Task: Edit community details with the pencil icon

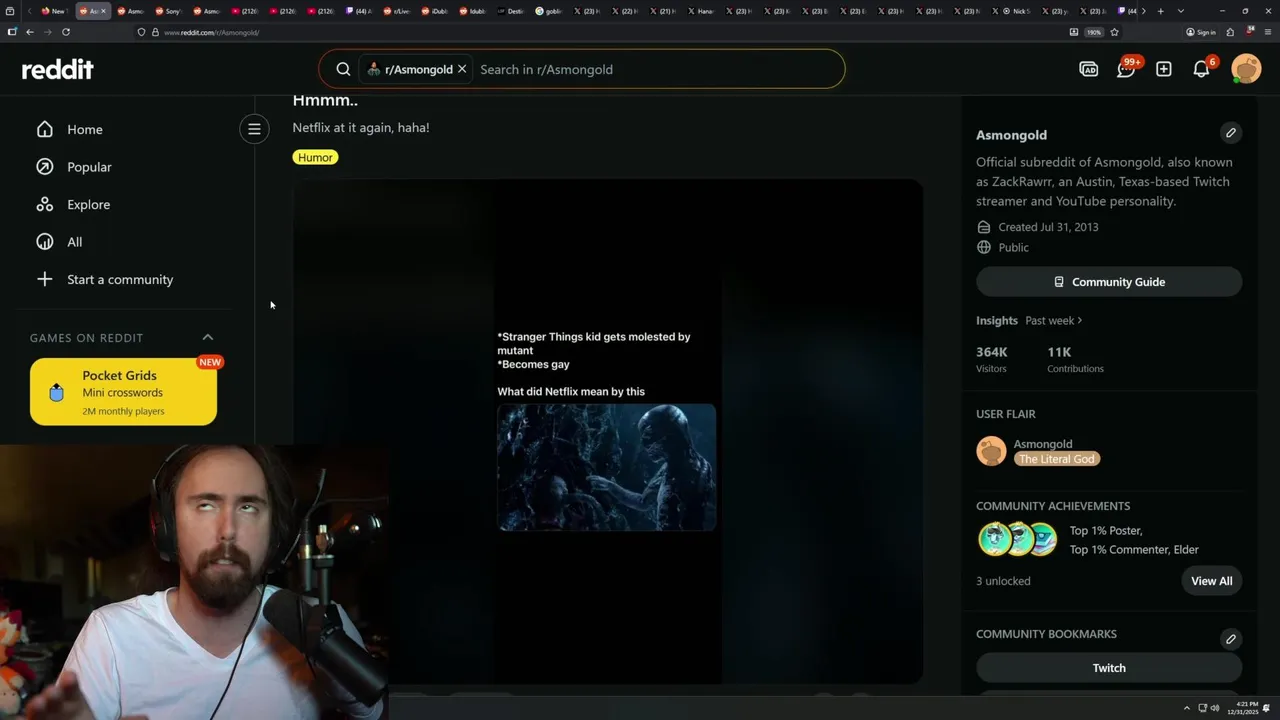Action: [x=1231, y=133]
